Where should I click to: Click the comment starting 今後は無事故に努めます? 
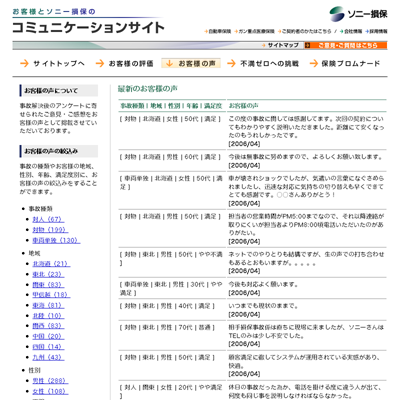[x=305, y=157]
